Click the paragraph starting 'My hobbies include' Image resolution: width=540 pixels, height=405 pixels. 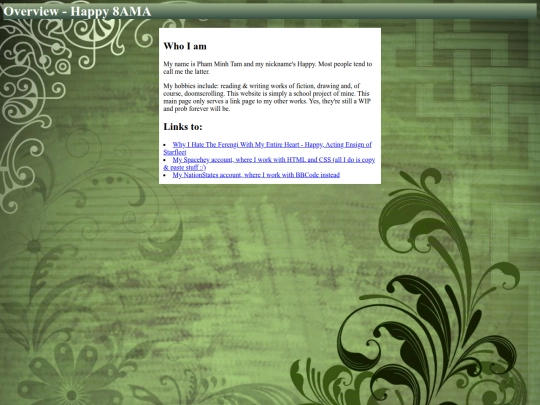pos(267,97)
